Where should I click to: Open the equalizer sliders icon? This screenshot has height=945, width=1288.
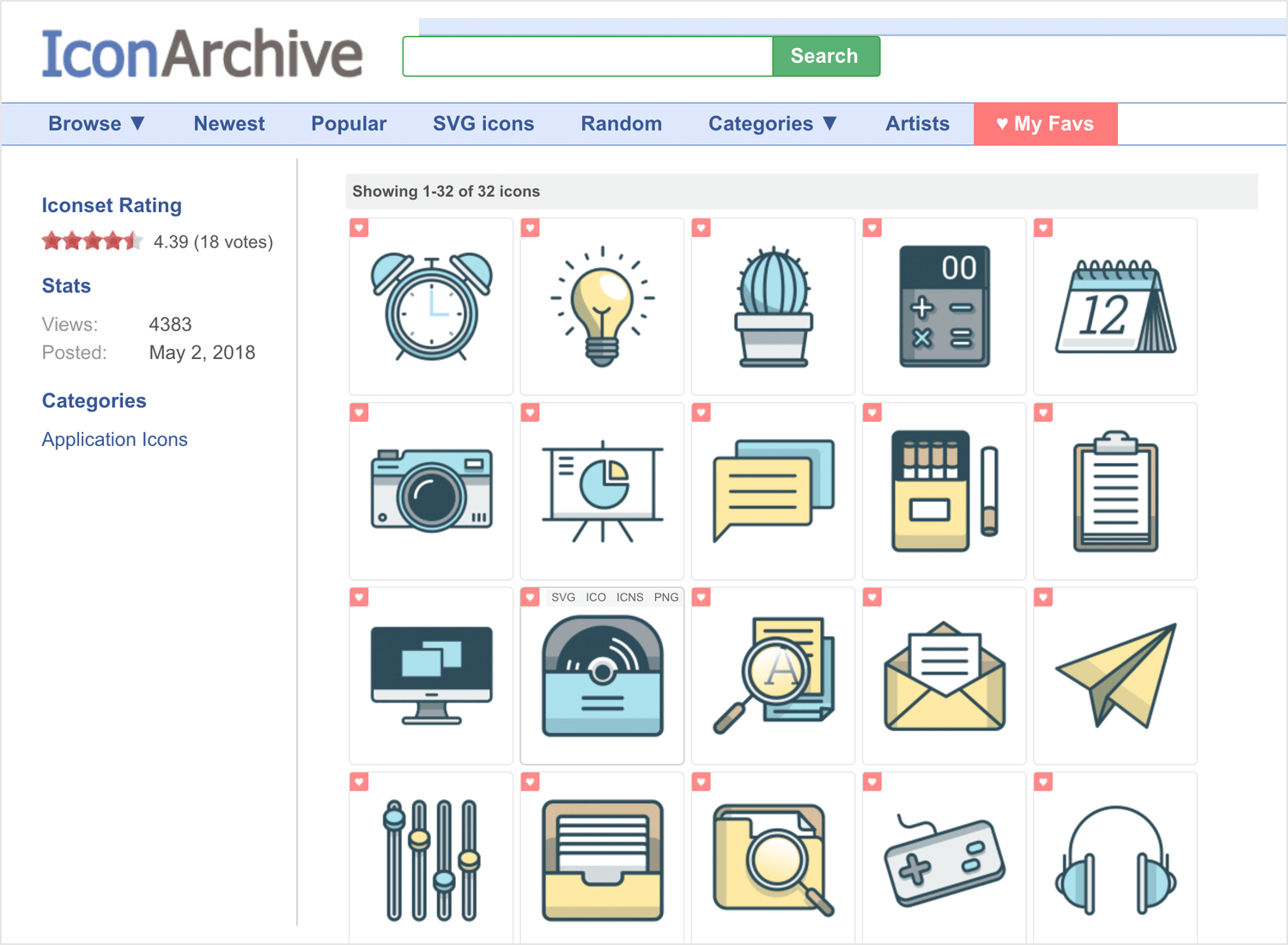click(x=431, y=859)
